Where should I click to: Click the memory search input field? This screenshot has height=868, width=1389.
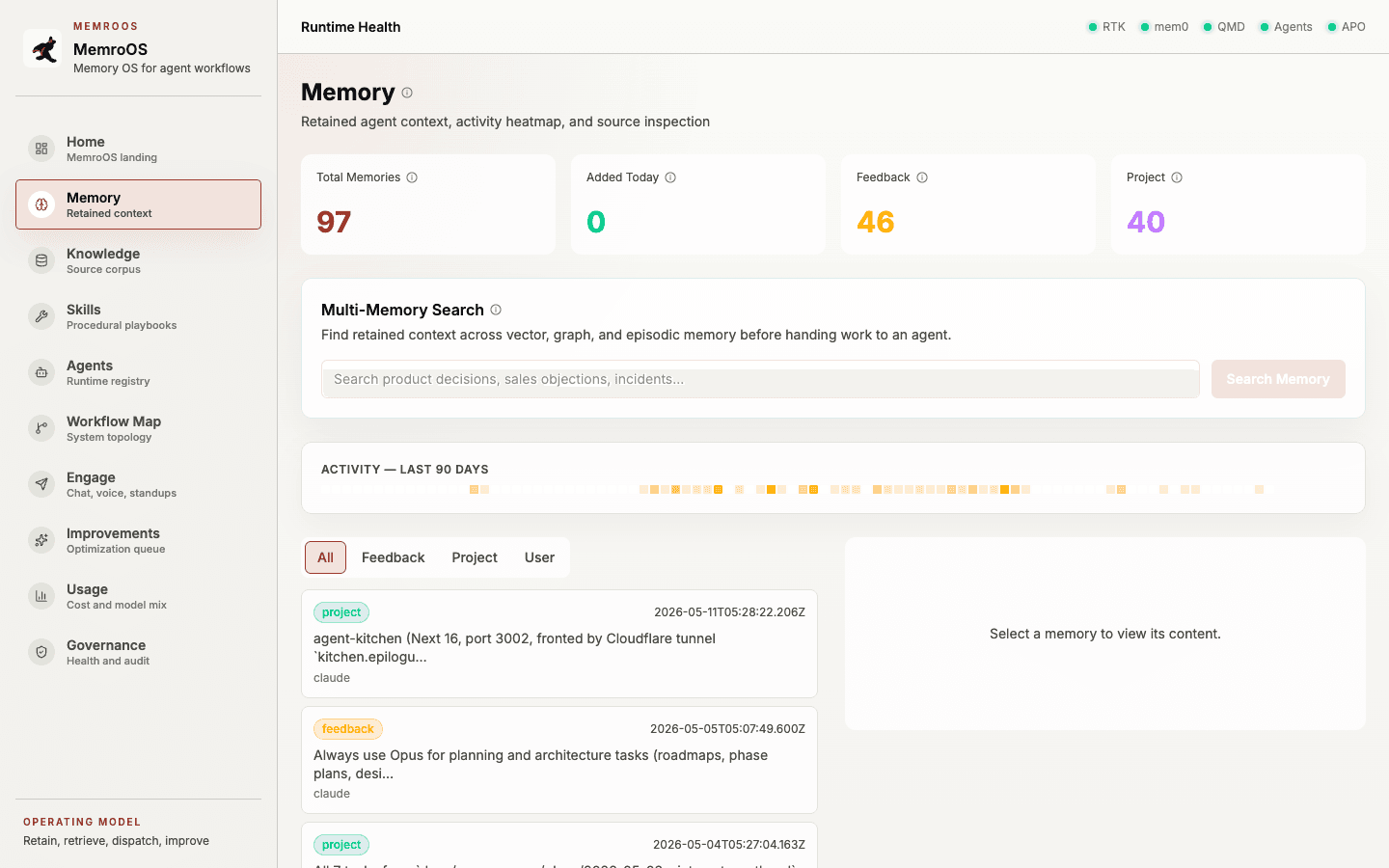point(760,379)
